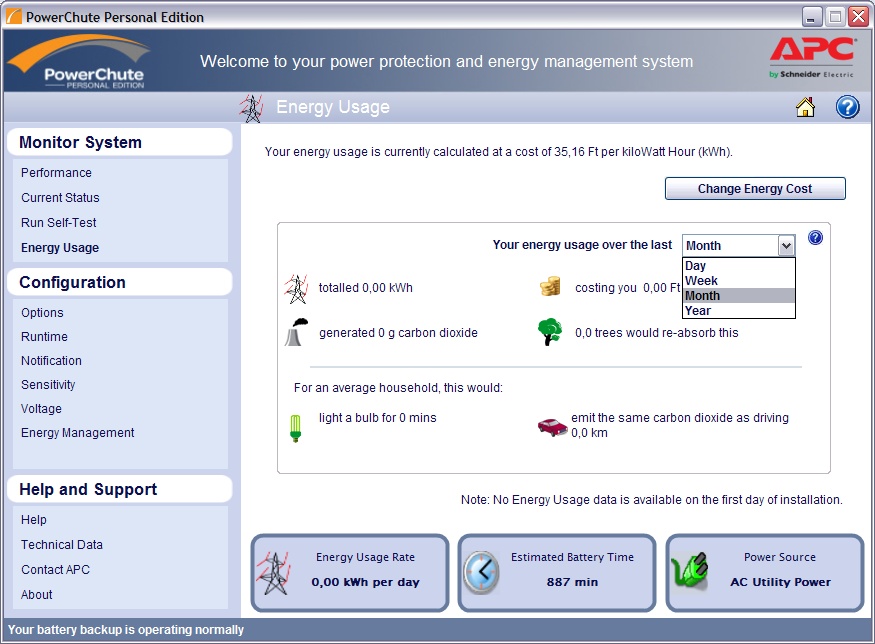Open Technical Data page
This screenshot has height=644, width=875.
[x=62, y=545]
